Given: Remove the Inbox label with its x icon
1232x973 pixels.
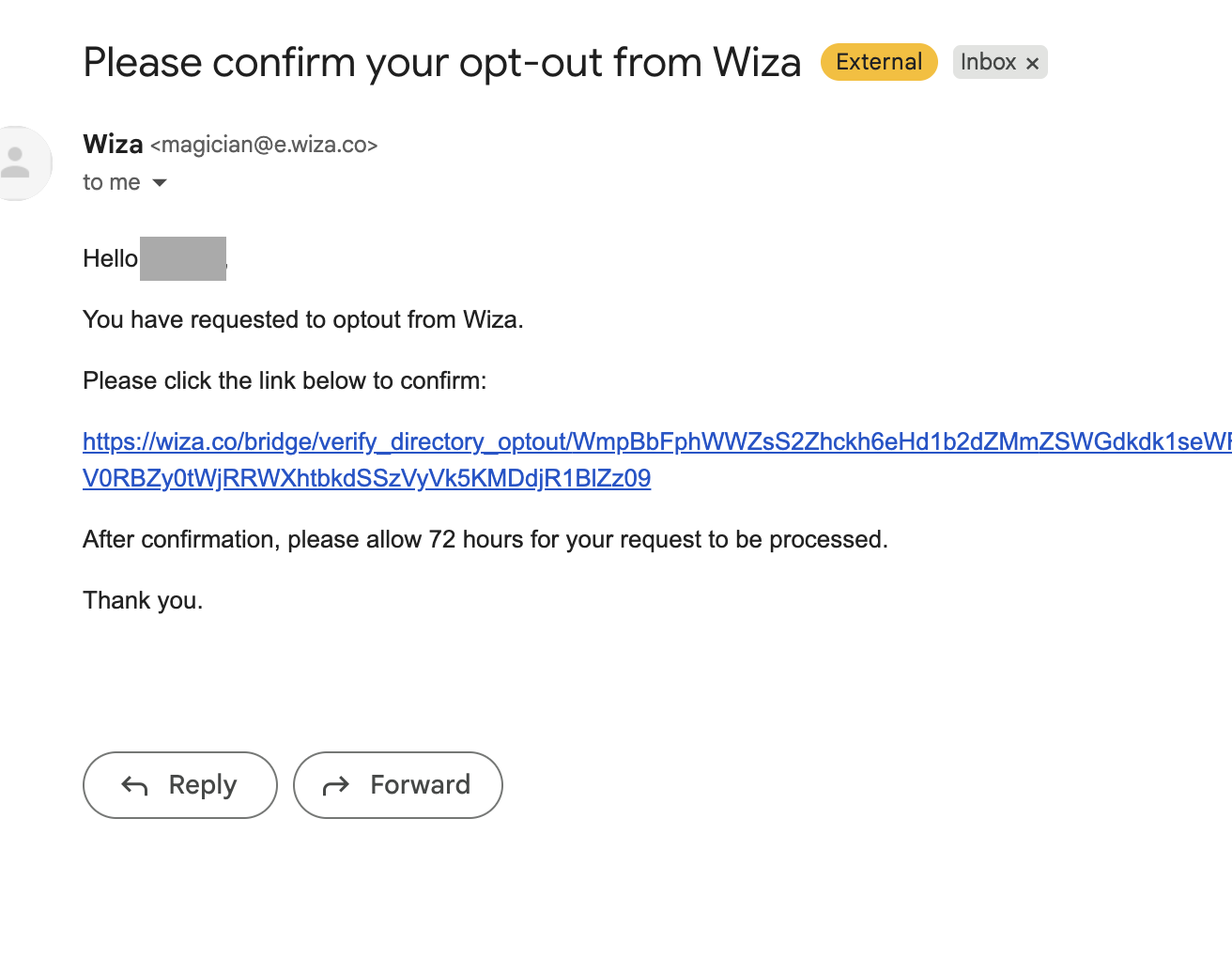Looking at the screenshot, I should click(1032, 63).
